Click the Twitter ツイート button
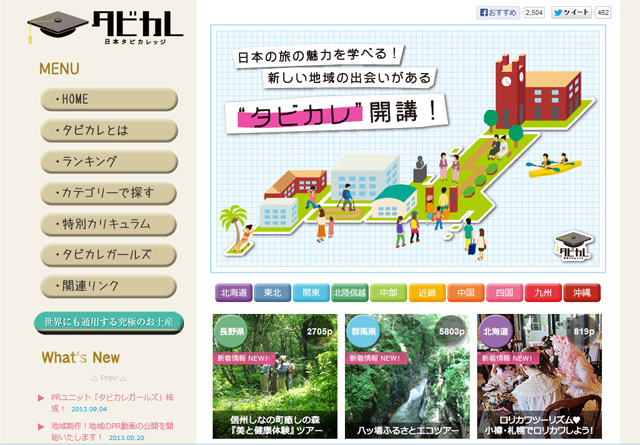The width and height of the screenshot is (640, 445). coord(571,13)
